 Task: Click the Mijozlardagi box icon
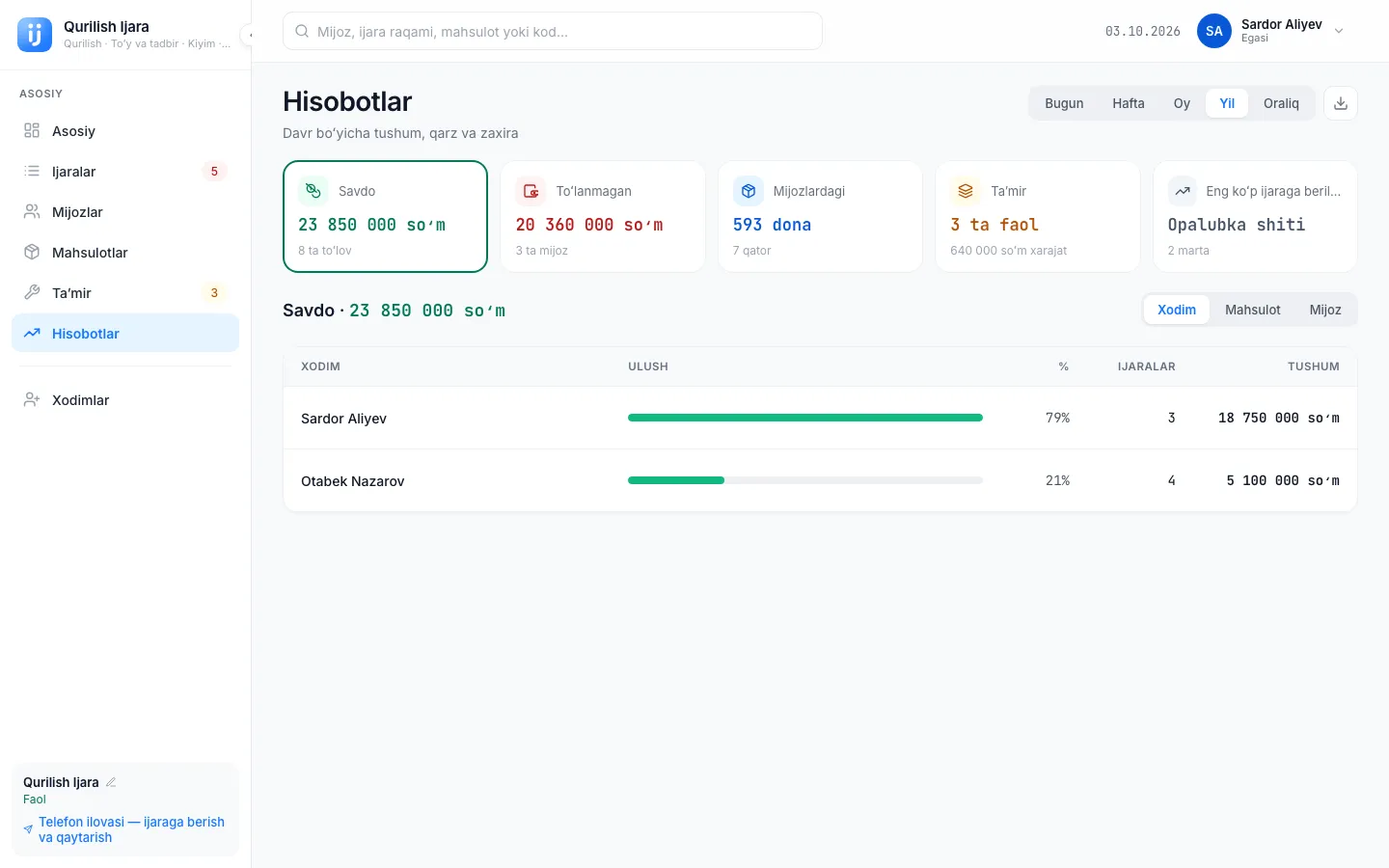point(749,191)
